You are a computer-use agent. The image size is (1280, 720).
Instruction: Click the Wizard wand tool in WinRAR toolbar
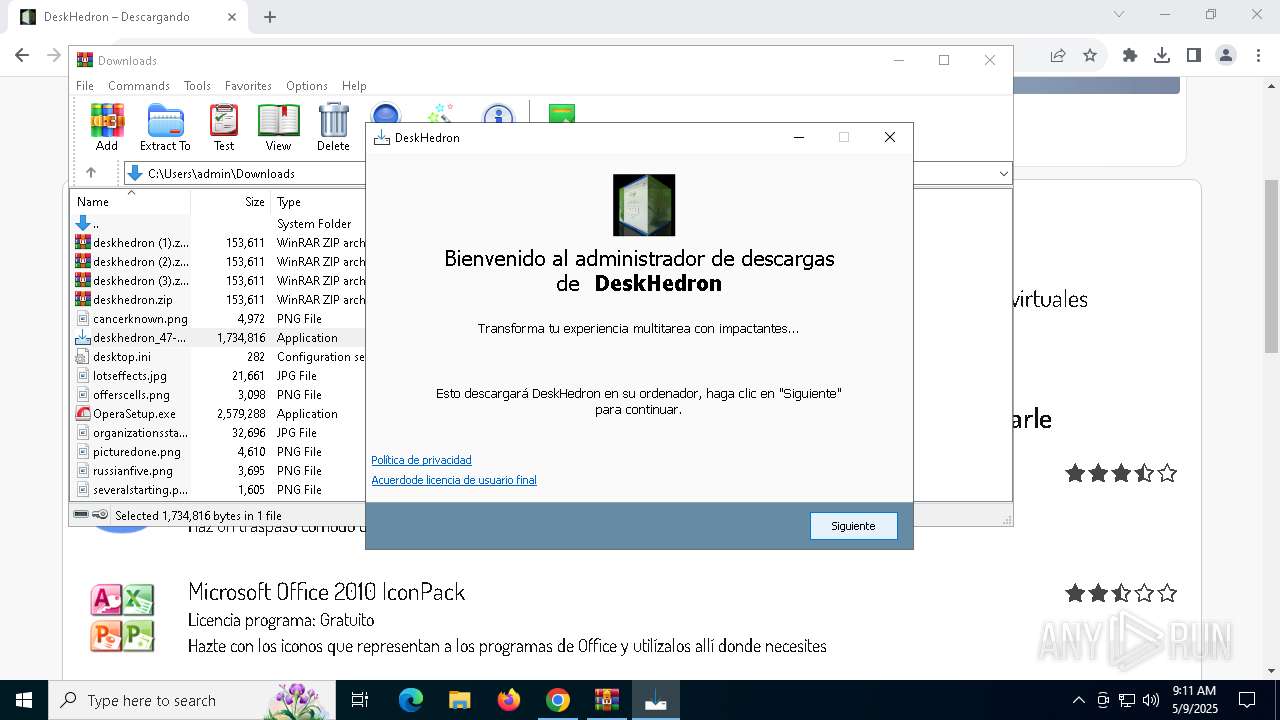441,112
